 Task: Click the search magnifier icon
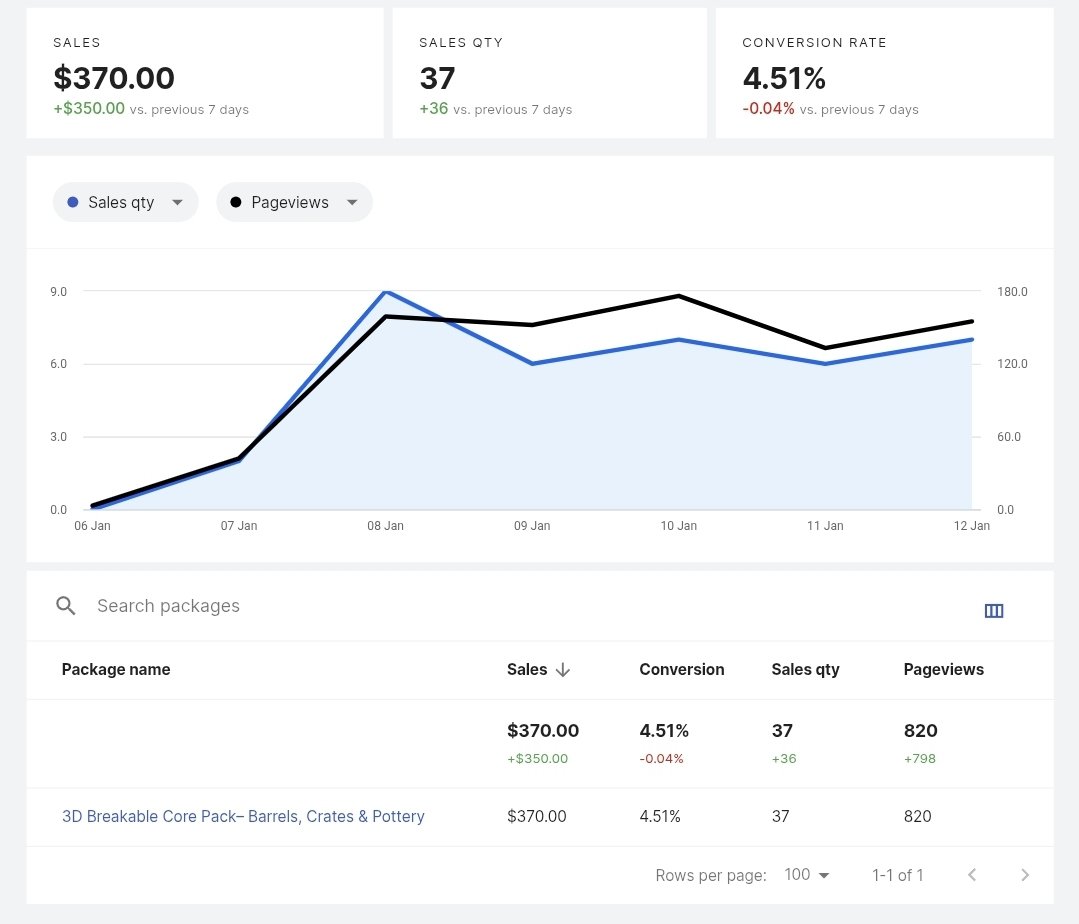(65, 605)
